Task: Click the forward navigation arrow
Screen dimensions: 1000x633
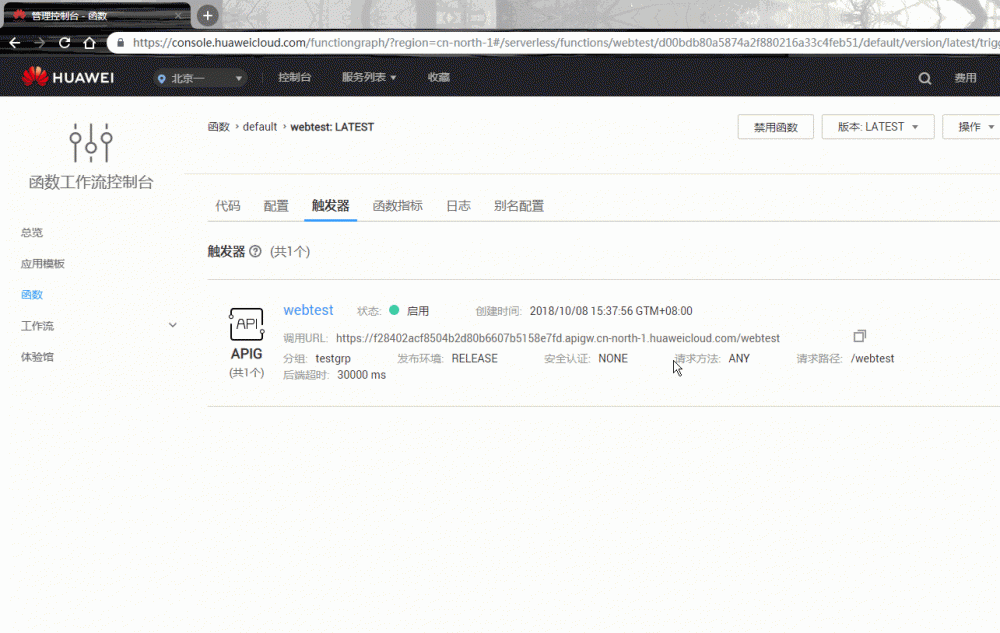Action: [x=38, y=44]
